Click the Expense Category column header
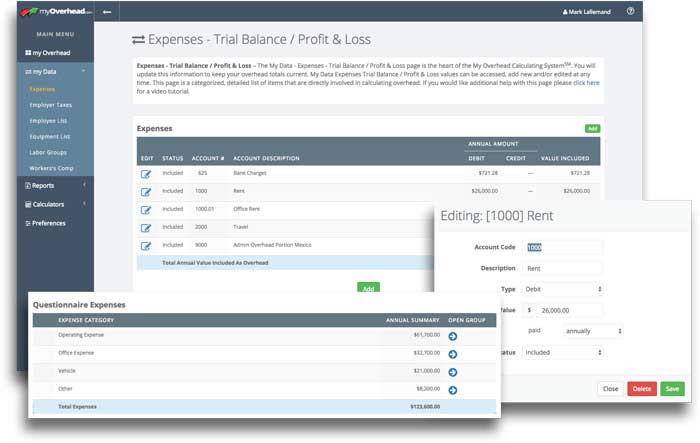This screenshot has height=443, width=700. 86,320
